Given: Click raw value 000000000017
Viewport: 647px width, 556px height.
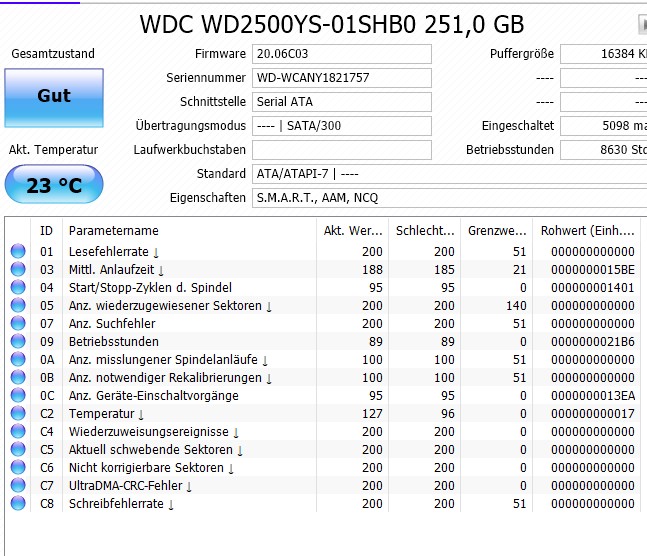Looking at the screenshot, I should coord(593,413).
